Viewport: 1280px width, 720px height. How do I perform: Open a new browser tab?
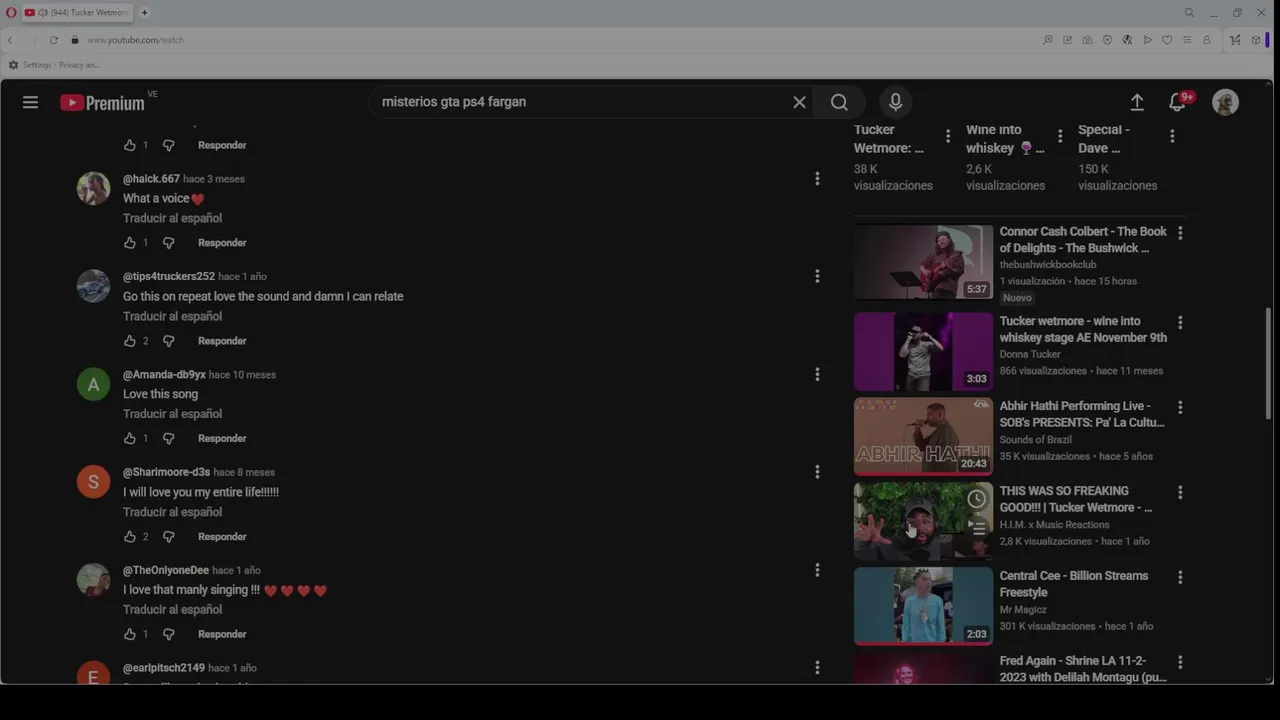coord(144,13)
